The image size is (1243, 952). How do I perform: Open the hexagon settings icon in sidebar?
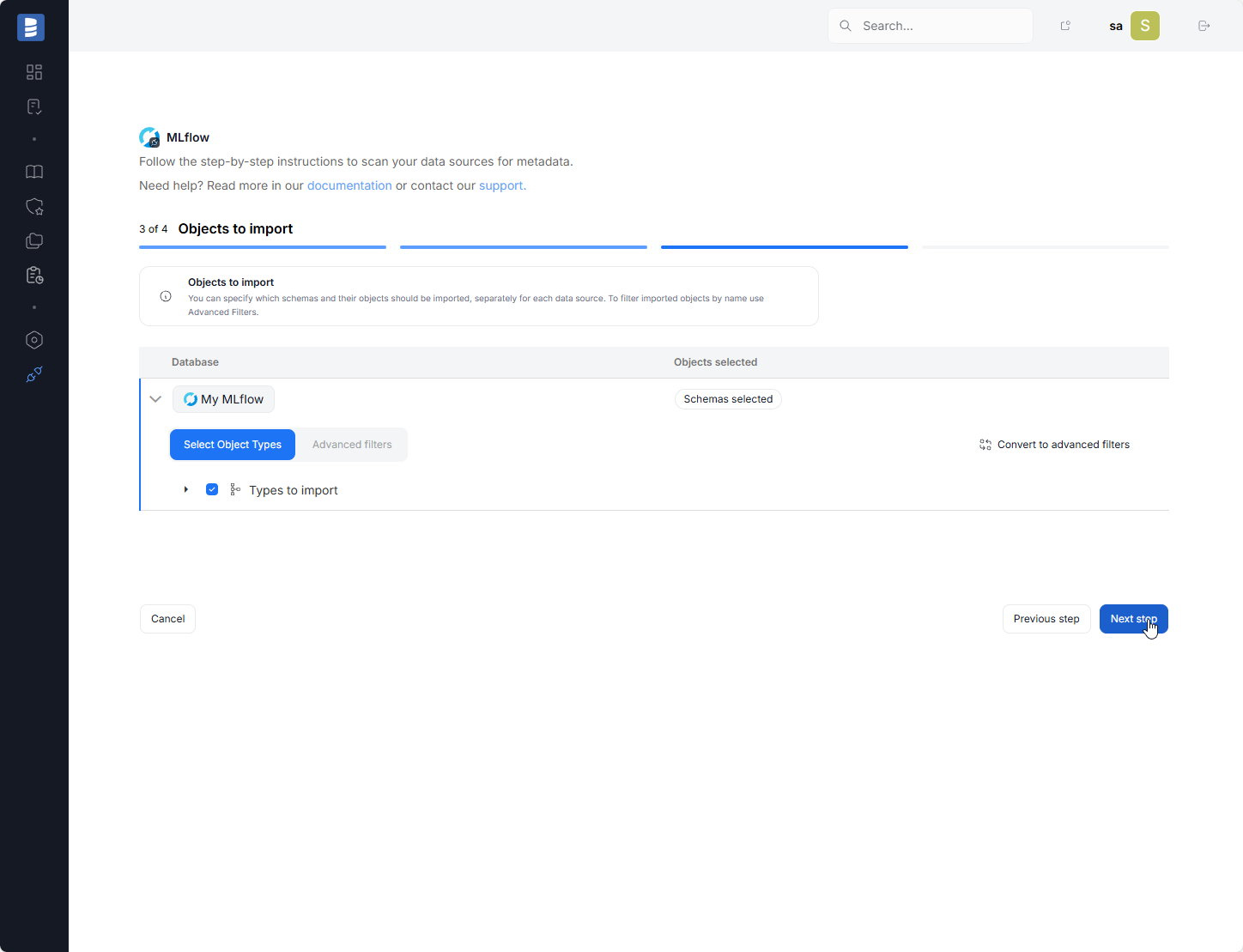34,340
